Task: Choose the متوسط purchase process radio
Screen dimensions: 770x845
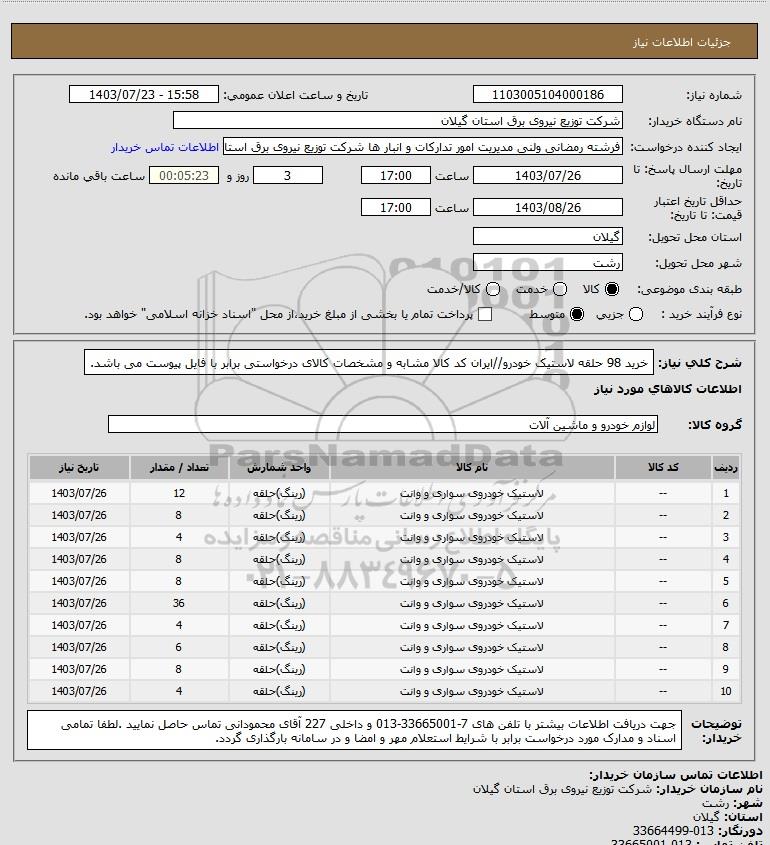Action: click(577, 314)
